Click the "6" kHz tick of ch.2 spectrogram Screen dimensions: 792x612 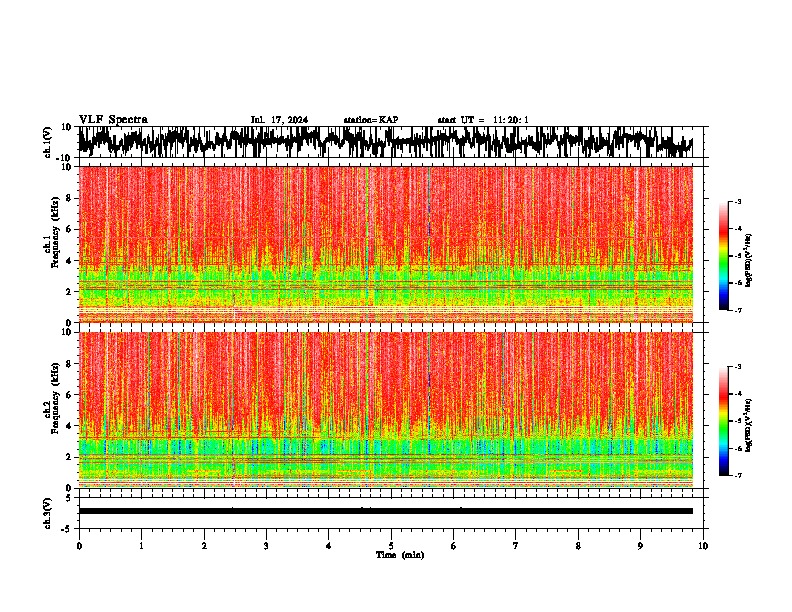69,395
